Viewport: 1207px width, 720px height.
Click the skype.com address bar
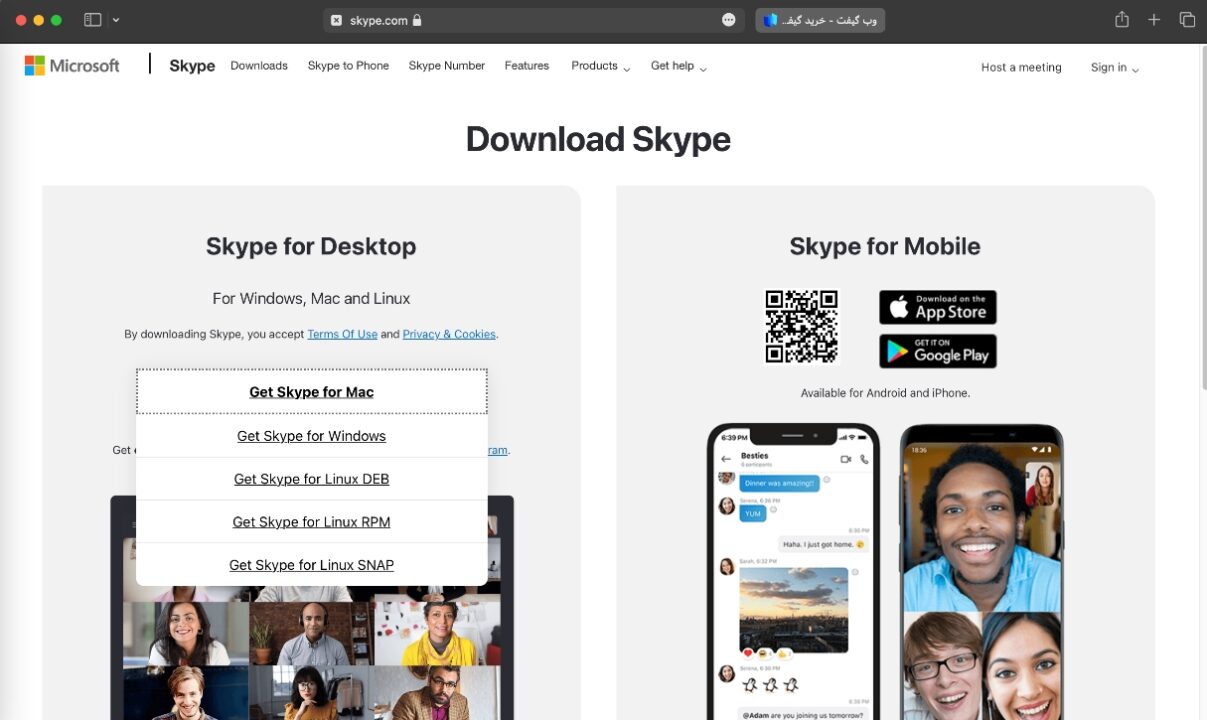click(x=533, y=20)
